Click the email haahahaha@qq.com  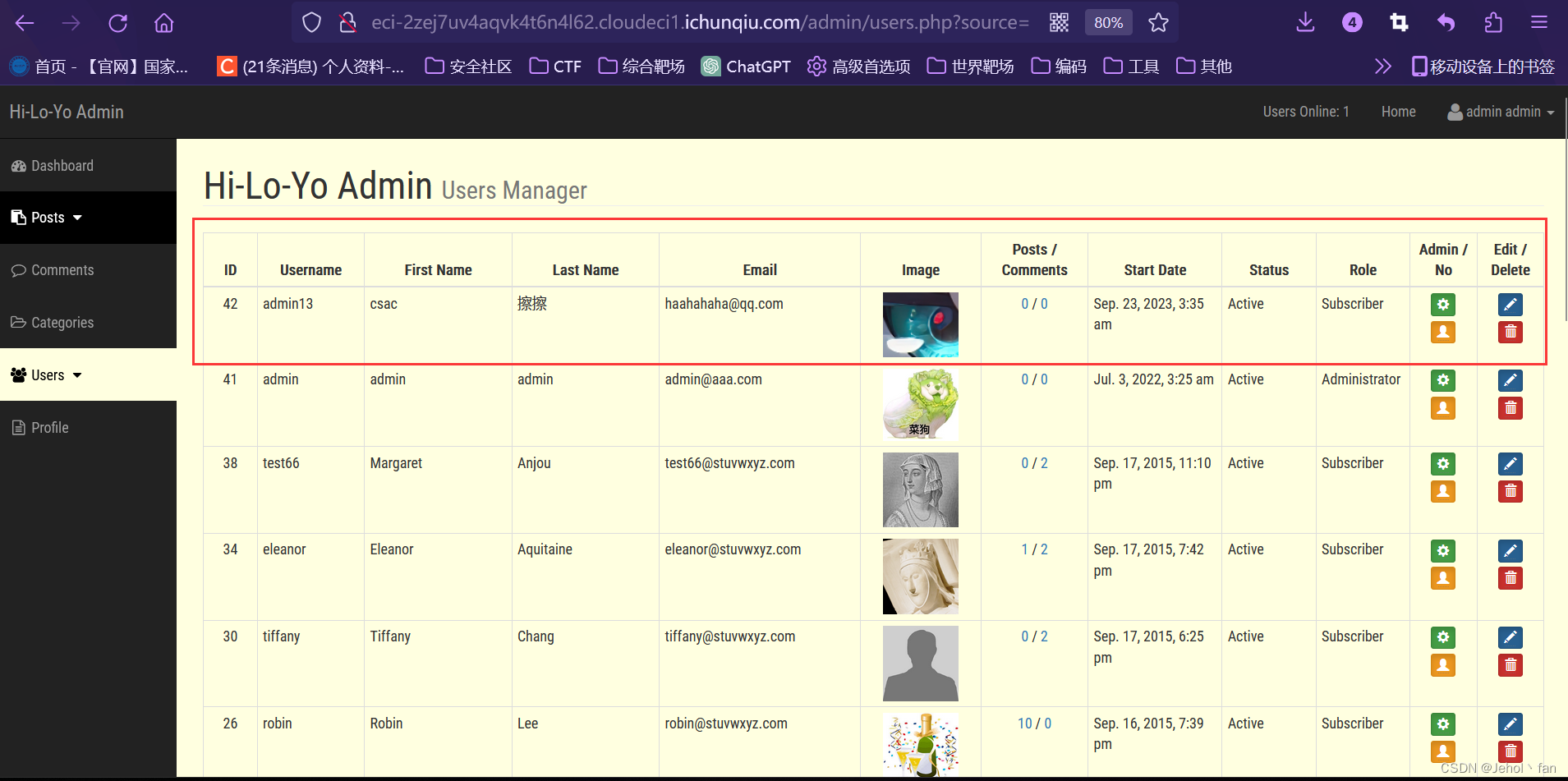coord(724,304)
